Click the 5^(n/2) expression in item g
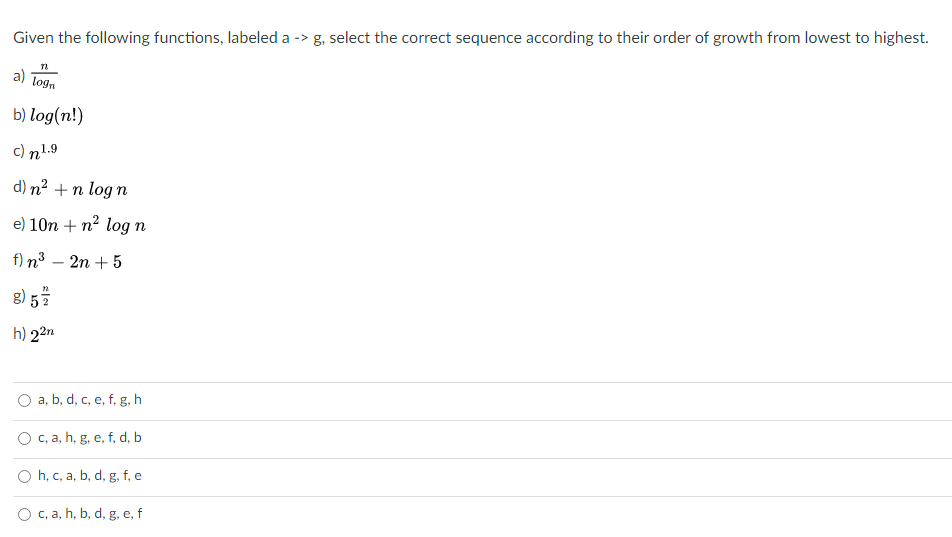The width and height of the screenshot is (952, 537). [40, 297]
